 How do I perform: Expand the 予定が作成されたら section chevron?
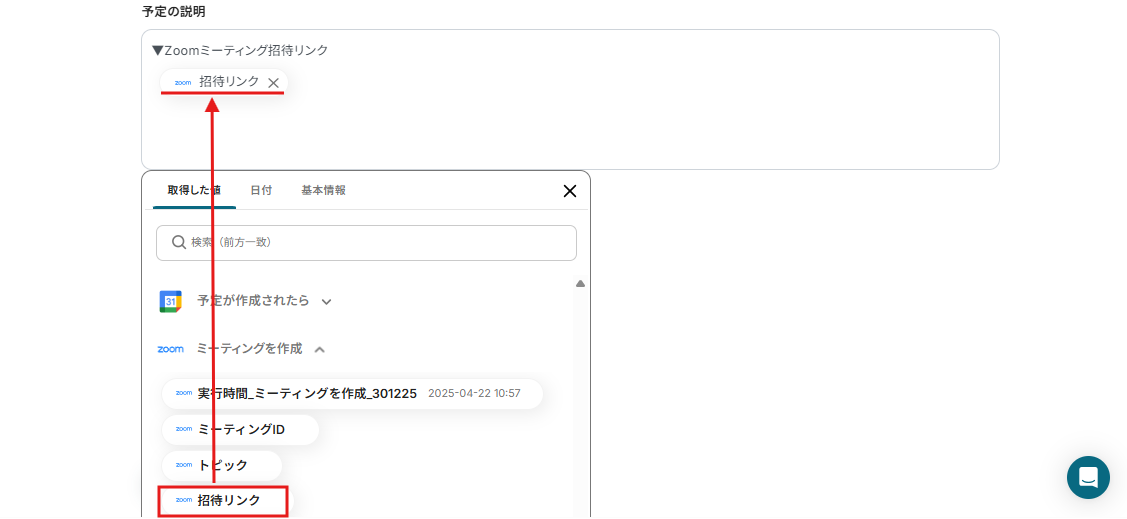click(x=326, y=302)
